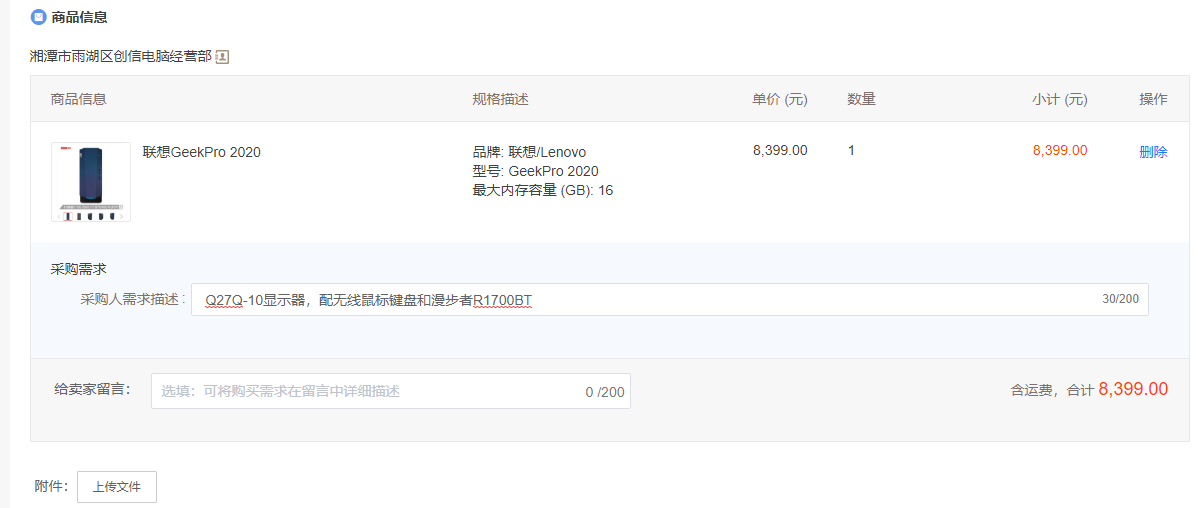This screenshot has height=508, width=1200.
Task: Select the quantity value 1
Action: pyautogui.click(x=851, y=150)
